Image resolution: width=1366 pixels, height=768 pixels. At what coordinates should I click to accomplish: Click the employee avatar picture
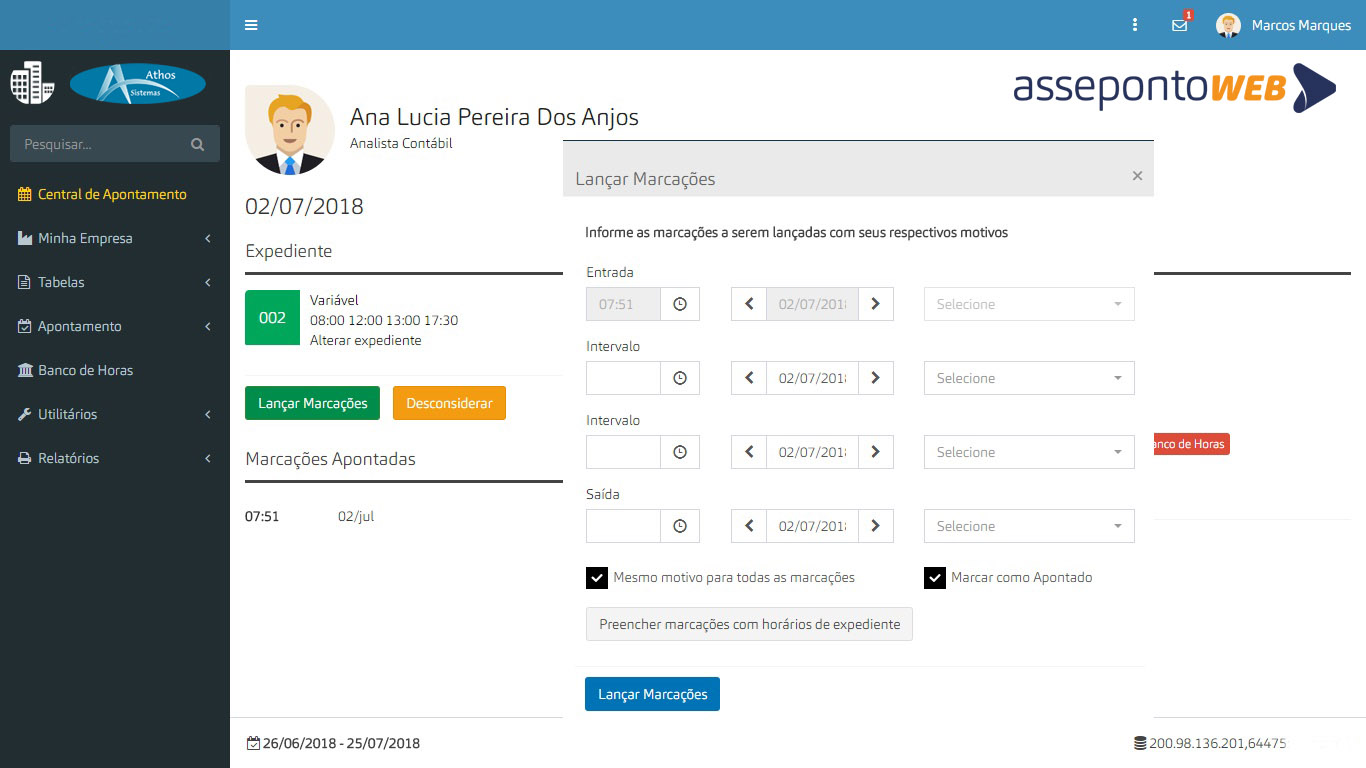pos(290,130)
